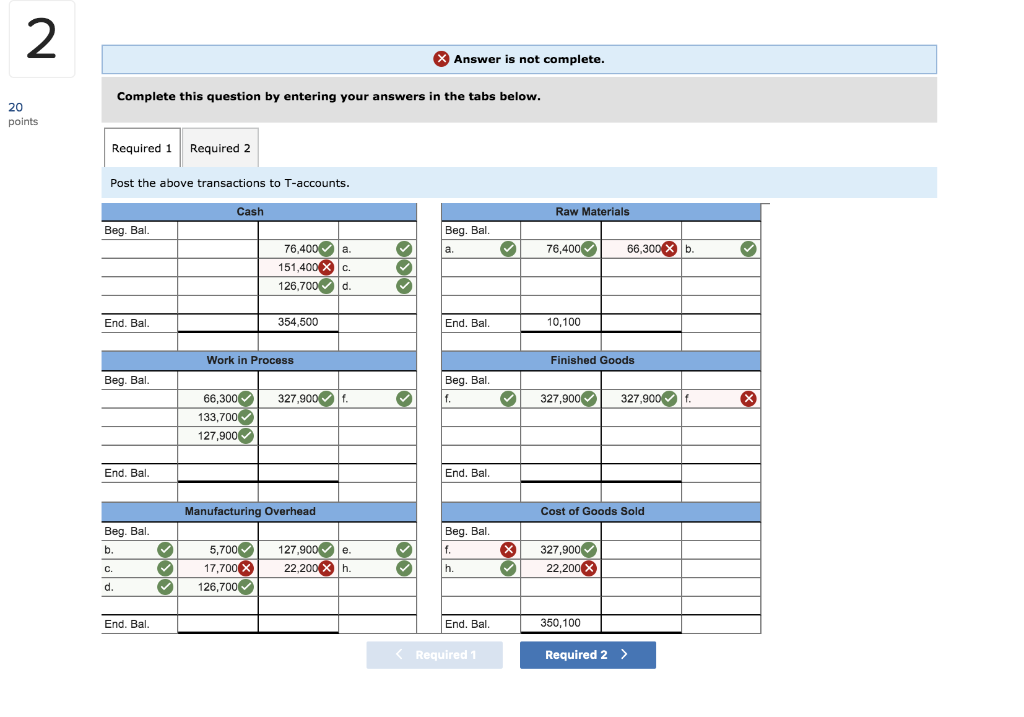Open Cash credit label dropdown showing 'c.'
Screen dimensions: 1024x717
coord(377,268)
